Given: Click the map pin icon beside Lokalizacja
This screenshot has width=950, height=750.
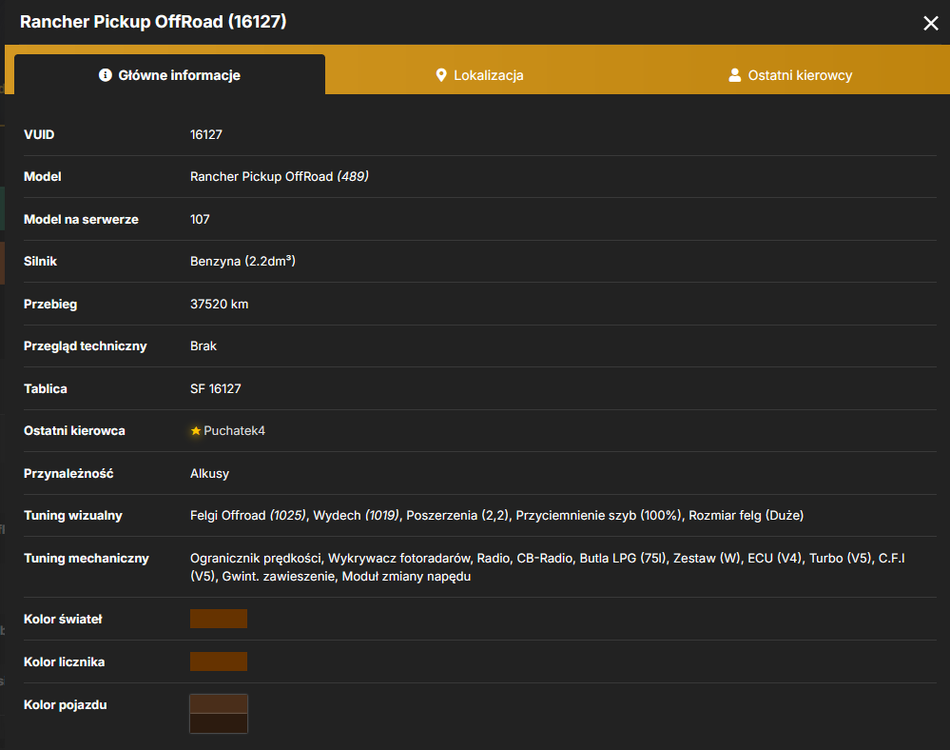Looking at the screenshot, I should click(441, 75).
